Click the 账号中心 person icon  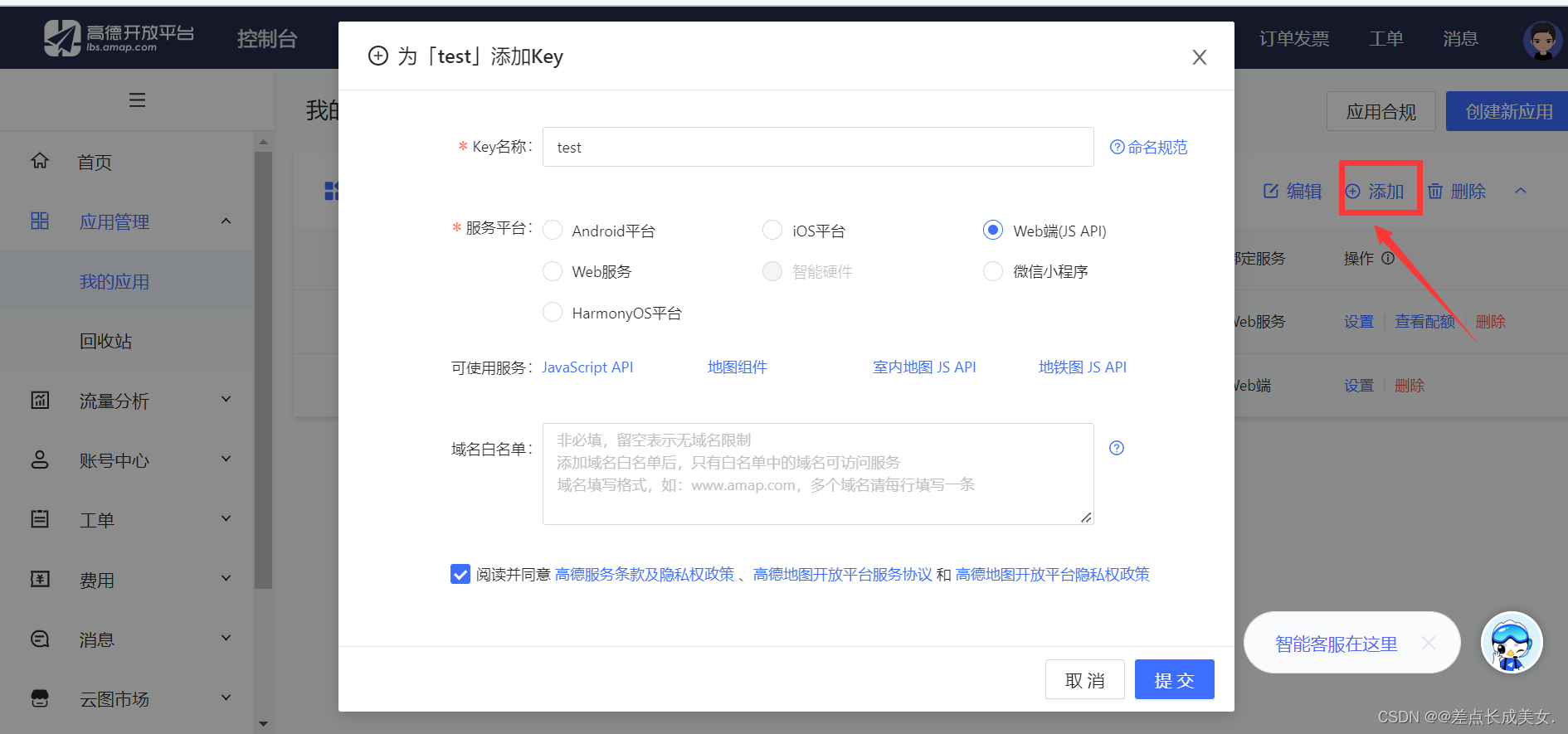(x=40, y=459)
